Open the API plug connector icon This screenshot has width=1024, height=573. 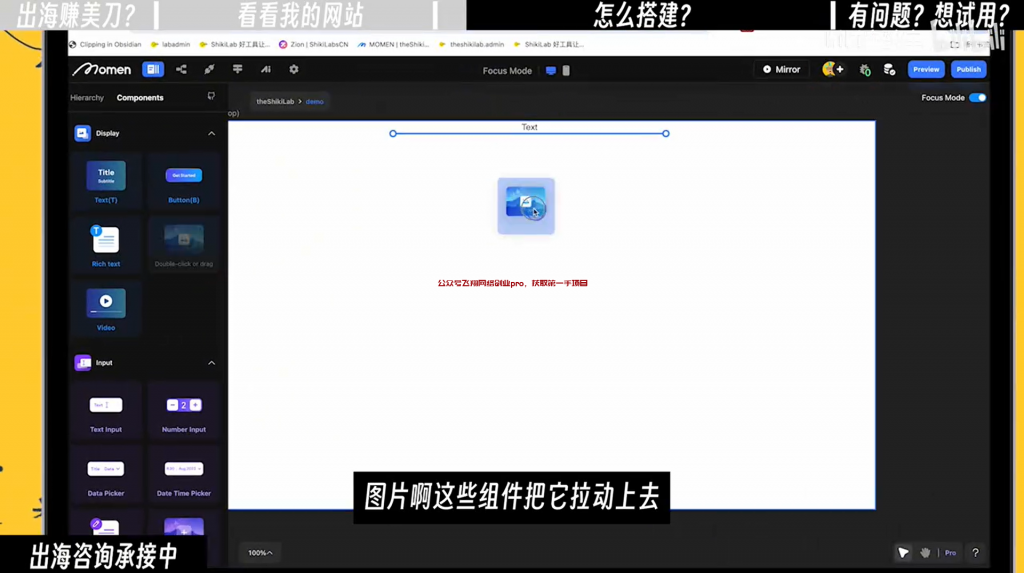point(210,69)
